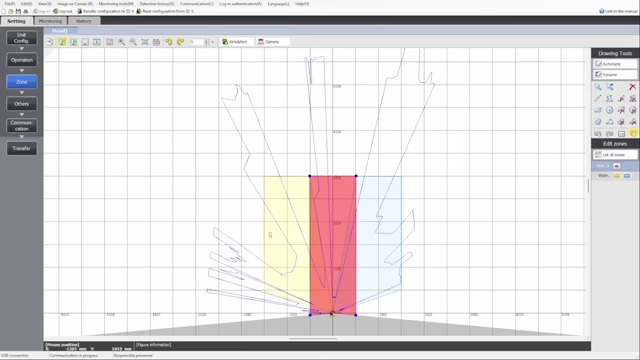Open the File menu
The width and height of the screenshot is (640, 360).
click(x=10, y=4)
